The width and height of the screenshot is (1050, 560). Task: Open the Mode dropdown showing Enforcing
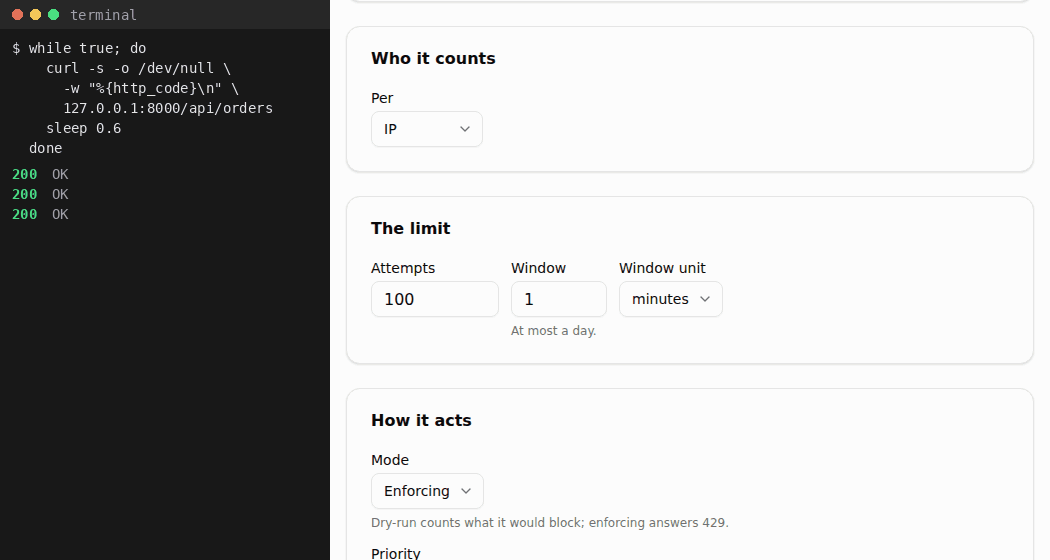(427, 491)
